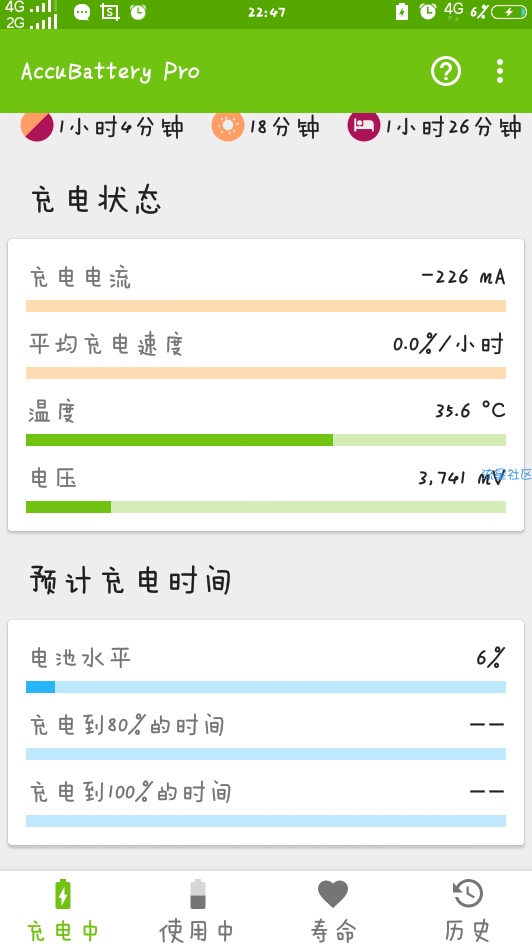Tap the message notification status icon
The height and width of the screenshot is (949, 532).
pos(82,12)
